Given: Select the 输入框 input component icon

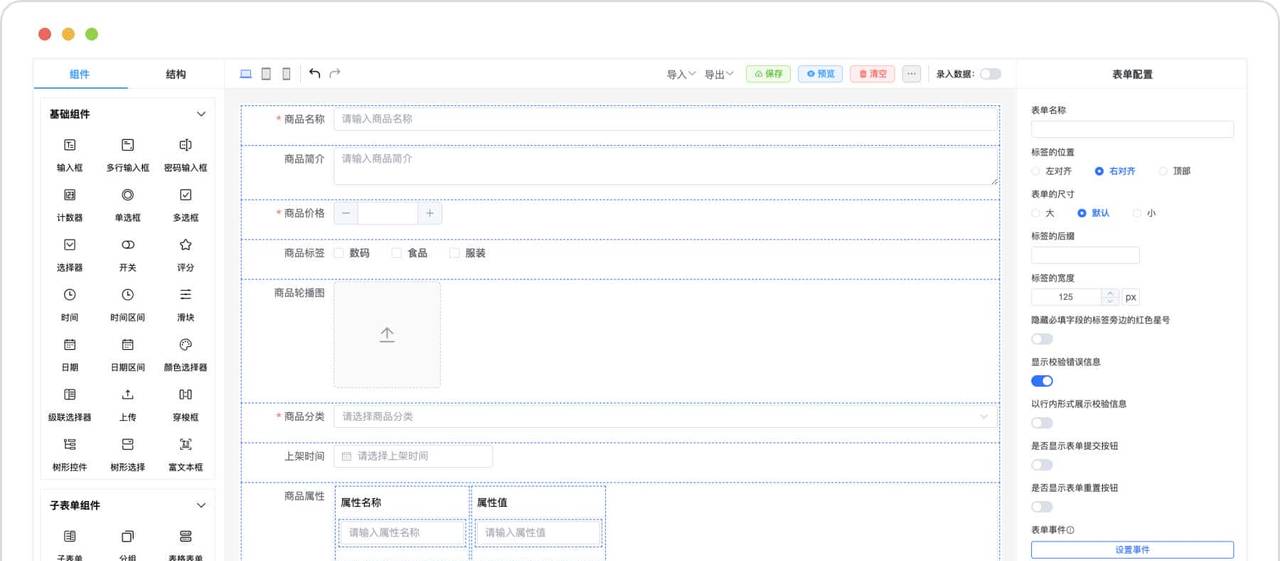Looking at the screenshot, I should tap(70, 145).
